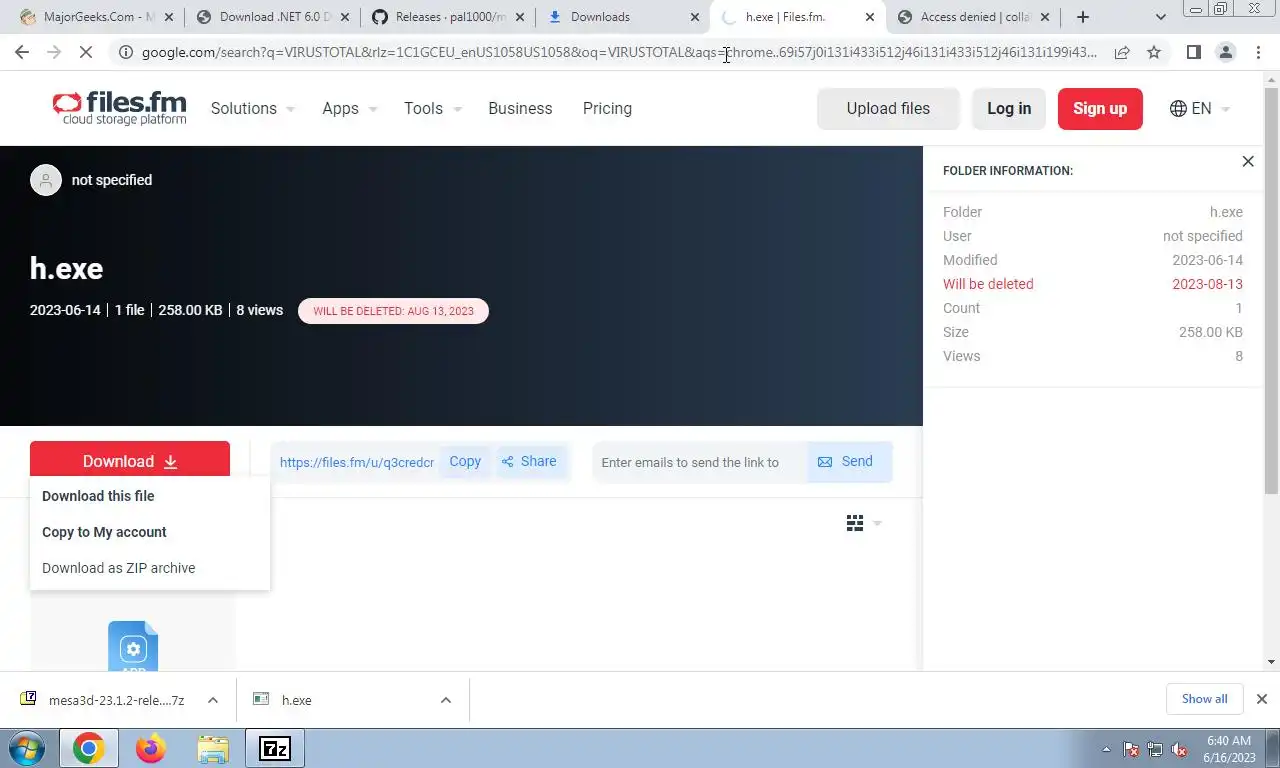
Task: Bookmark this page with the star icon
Action: tap(1154, 53)
